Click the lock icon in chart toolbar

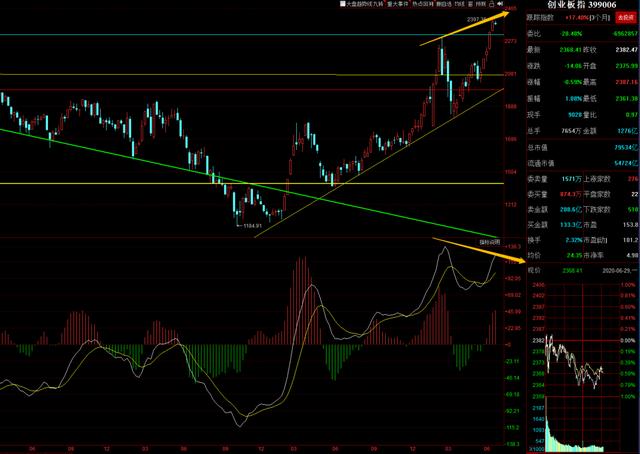coord(491,4)
